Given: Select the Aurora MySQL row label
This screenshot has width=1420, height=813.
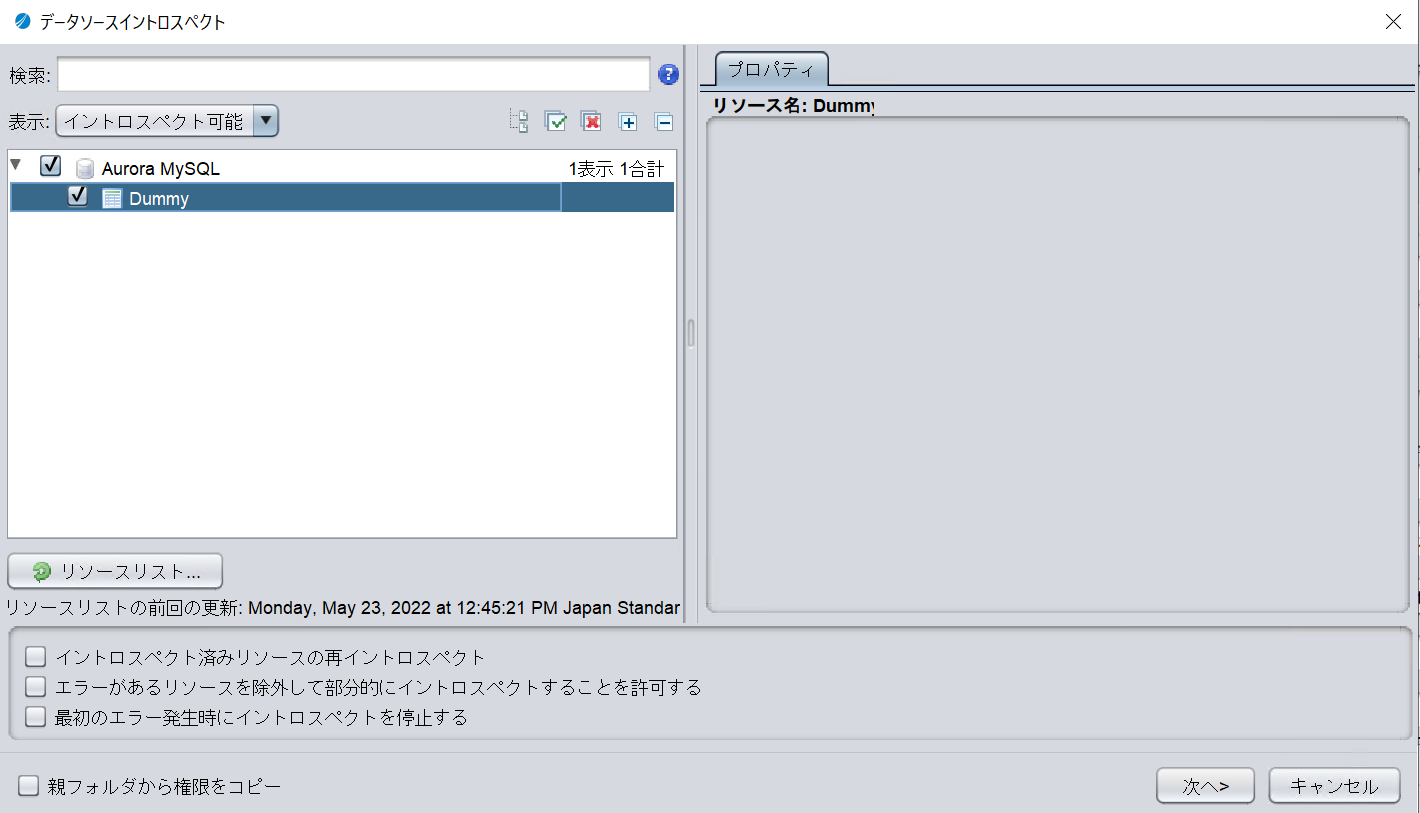Looking at the screenshot, I should pyautogui.click(x=160, y=169).
